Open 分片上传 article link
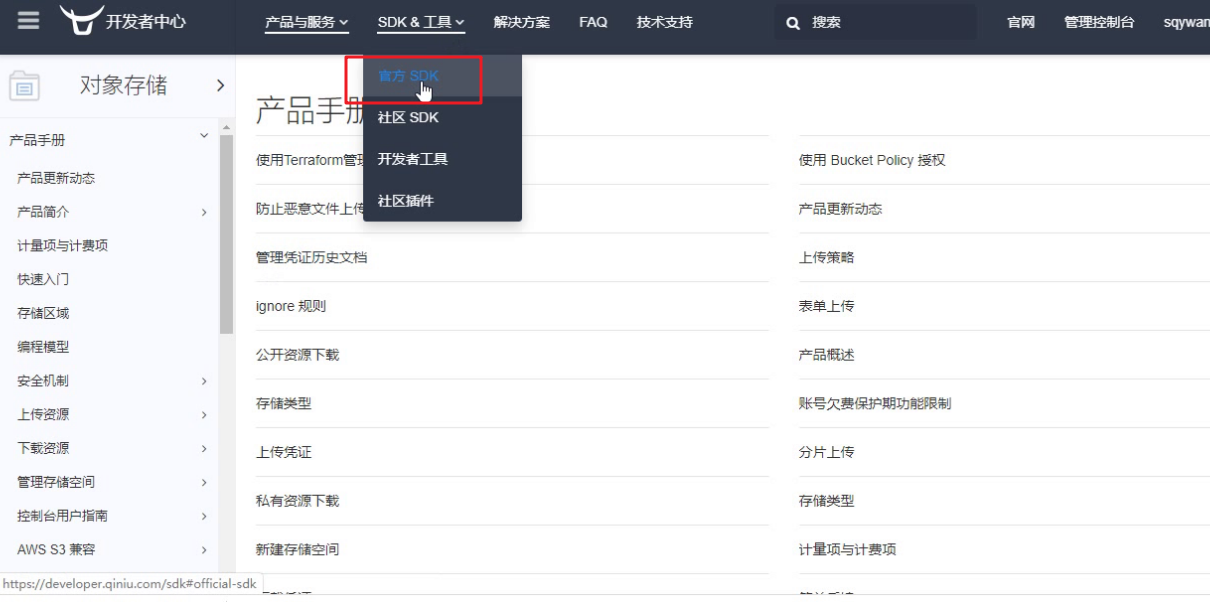The image size is (1210, 602). point(826,452)
